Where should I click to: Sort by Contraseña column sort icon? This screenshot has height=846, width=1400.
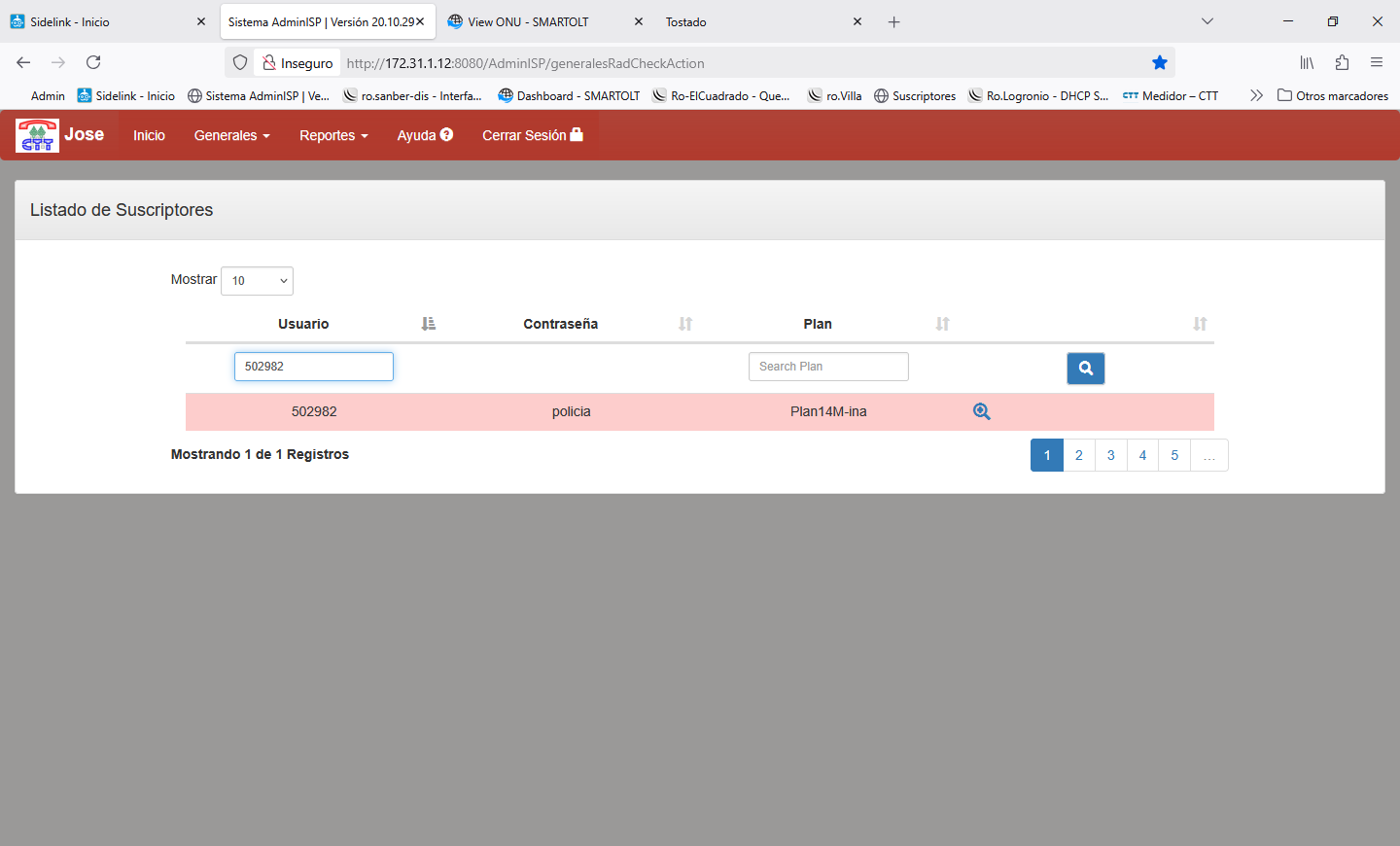(x=685, y=324)
